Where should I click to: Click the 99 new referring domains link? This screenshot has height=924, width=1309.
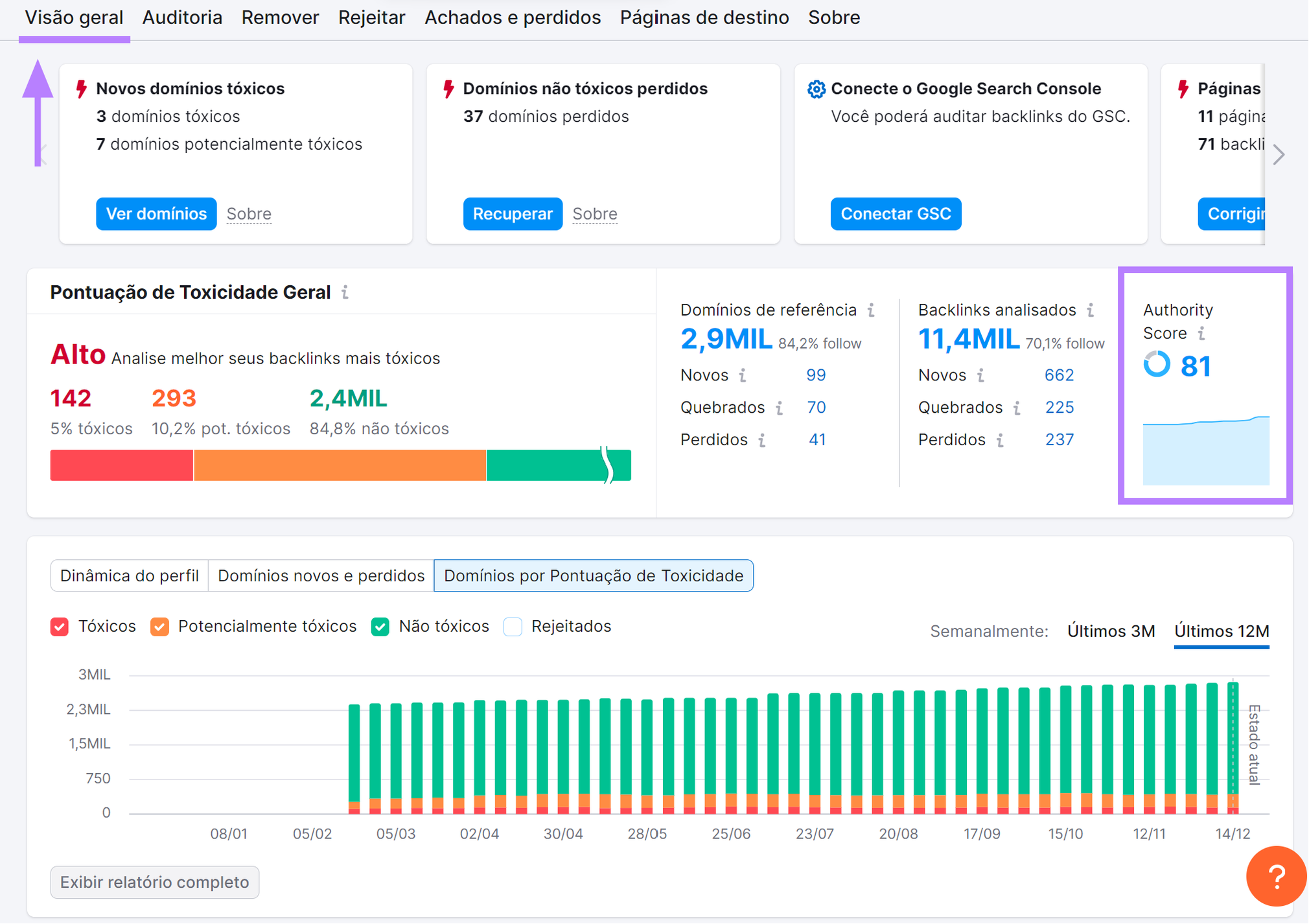(x=816, y=375)
